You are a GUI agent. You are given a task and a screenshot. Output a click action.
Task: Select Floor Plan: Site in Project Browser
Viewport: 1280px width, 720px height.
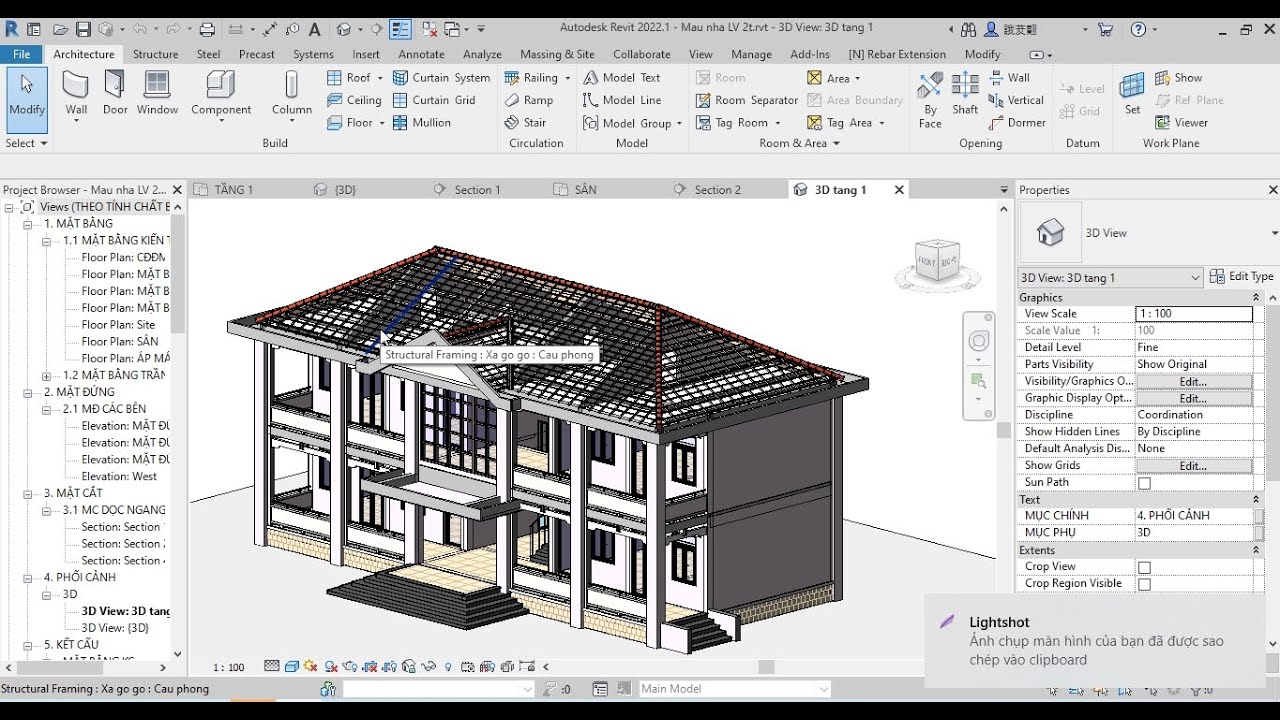[118, 325]
